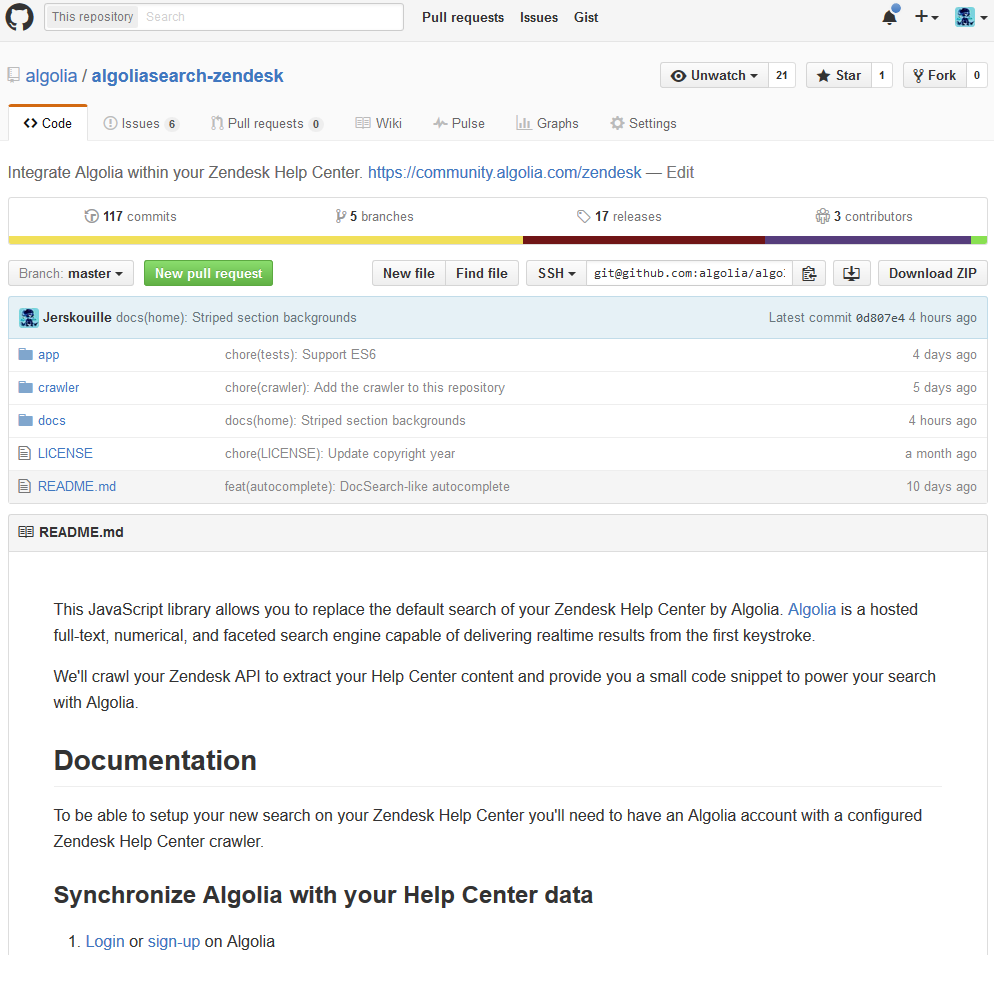994x994 pixels.
Task: Click the clone in Desktop icon button
Action: coord(851,273)
